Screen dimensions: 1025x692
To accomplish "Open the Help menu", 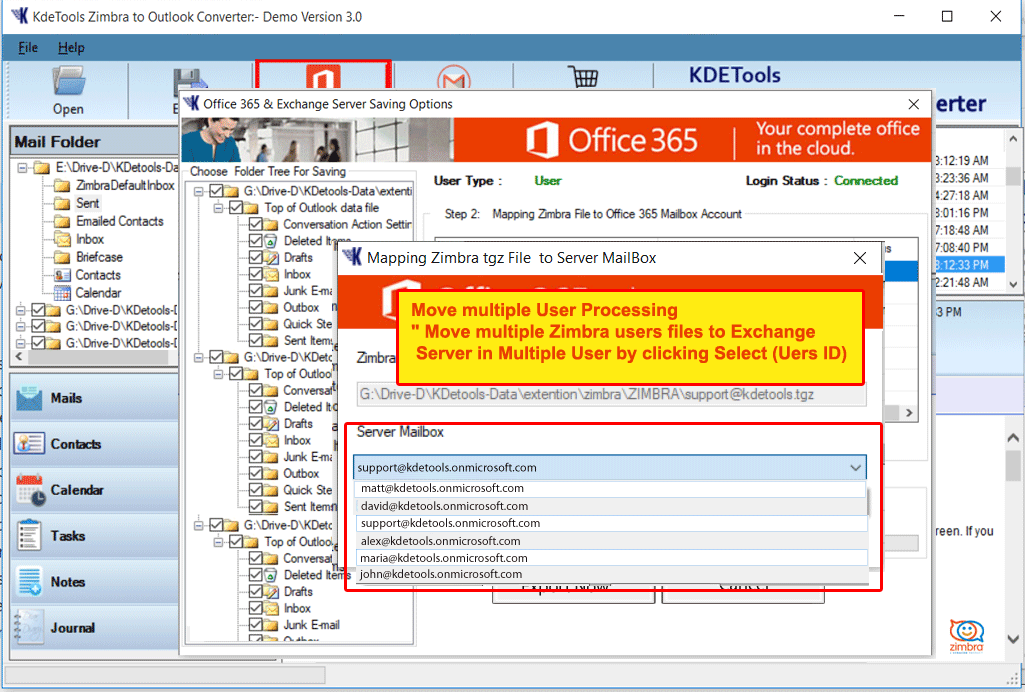I will 71,47.
